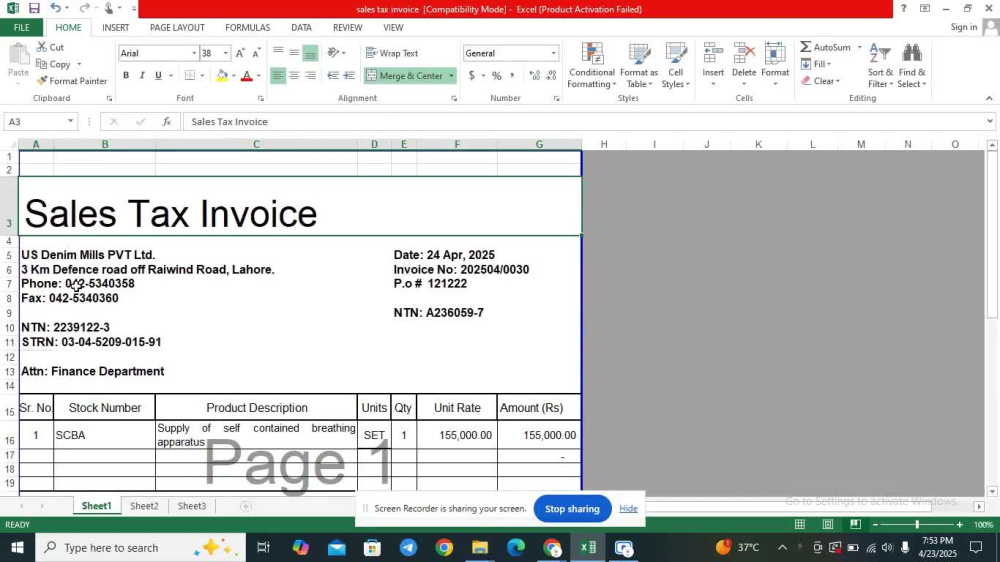Expand the Copy dropdown arrow

click(79, 64)
